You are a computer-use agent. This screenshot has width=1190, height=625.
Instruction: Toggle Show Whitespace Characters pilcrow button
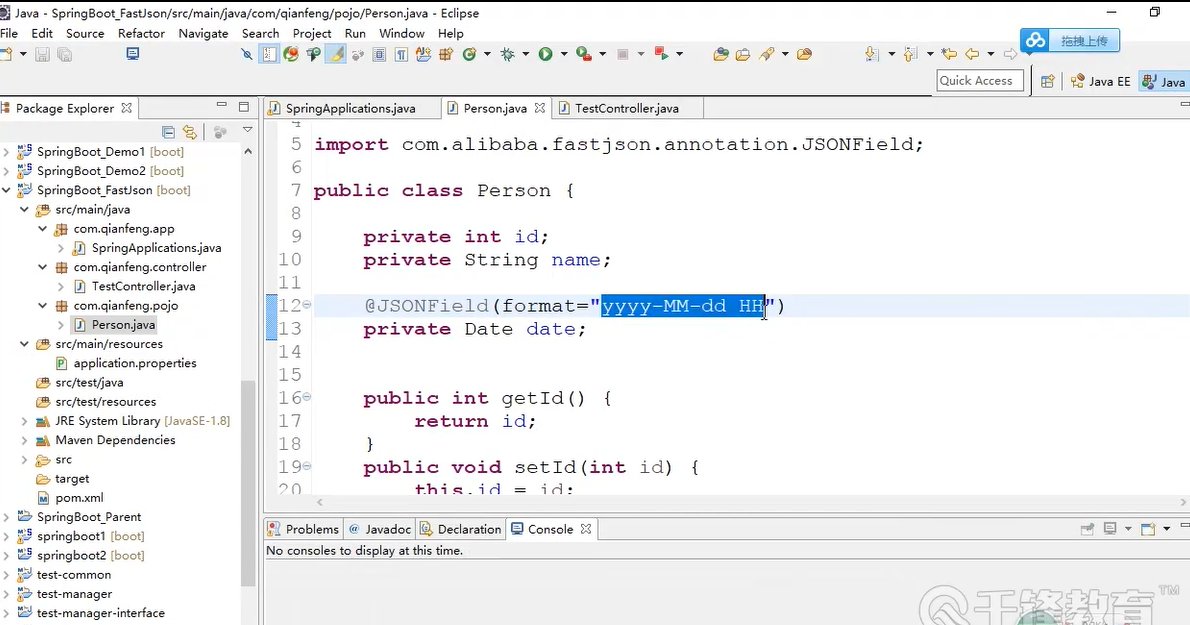pos(401,54)
